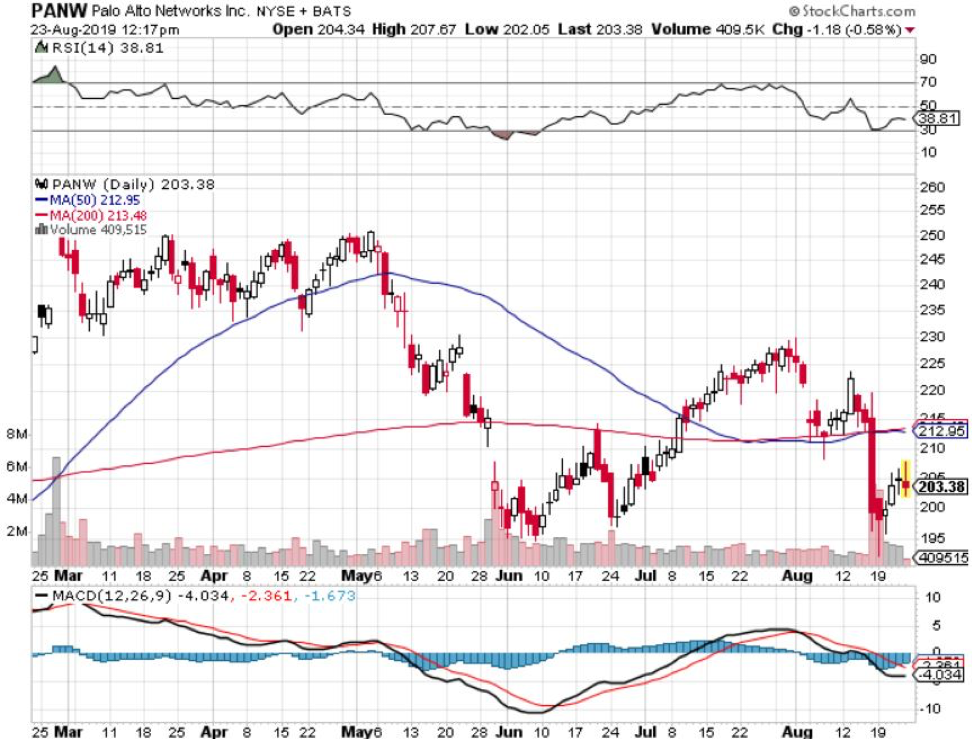Click the 212.95 moving average tag on axis
The width and height of the screenshot is (972, 739).
(x=941, y=430)
